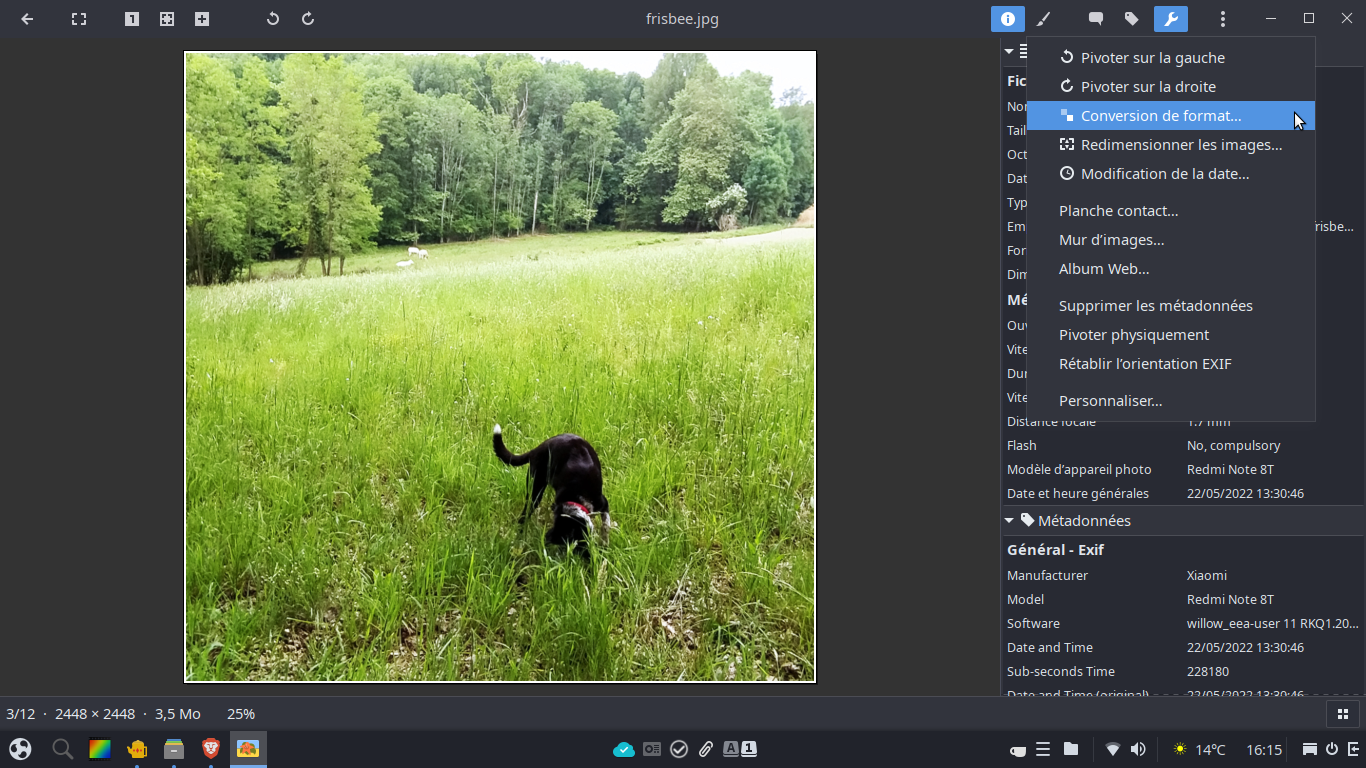Image resolution: width=1366 pixels, height=768 pixels.
Task: Choose 'Redimensionner les images...' from menu
Action: (x=1180, y=145)
